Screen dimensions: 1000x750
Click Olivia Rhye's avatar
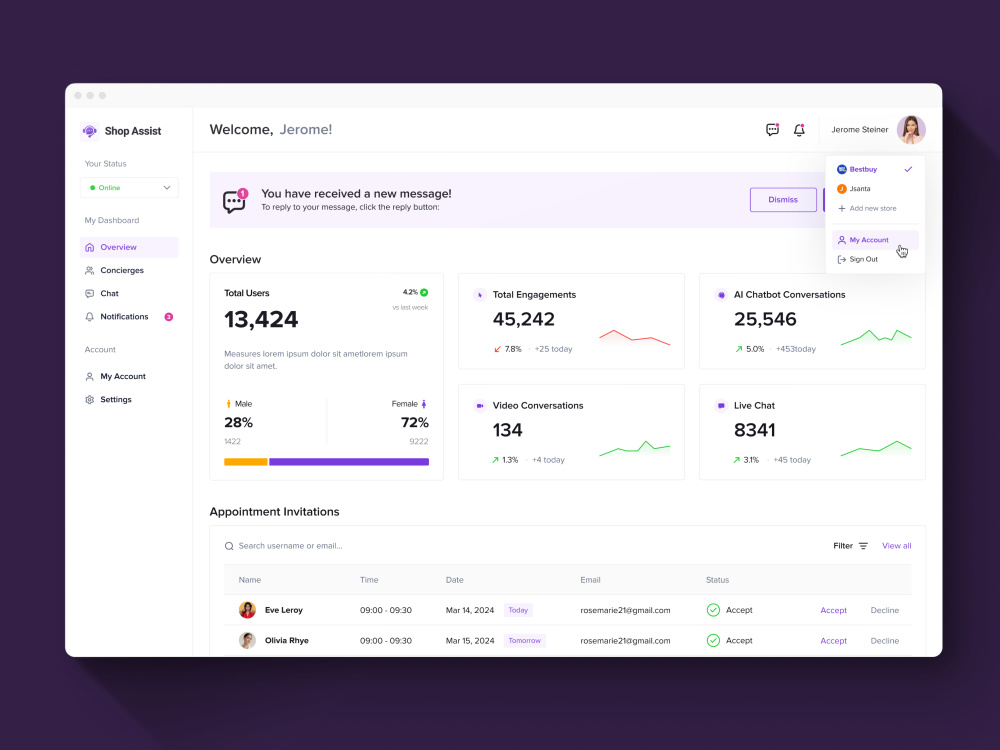click(247, 640)
